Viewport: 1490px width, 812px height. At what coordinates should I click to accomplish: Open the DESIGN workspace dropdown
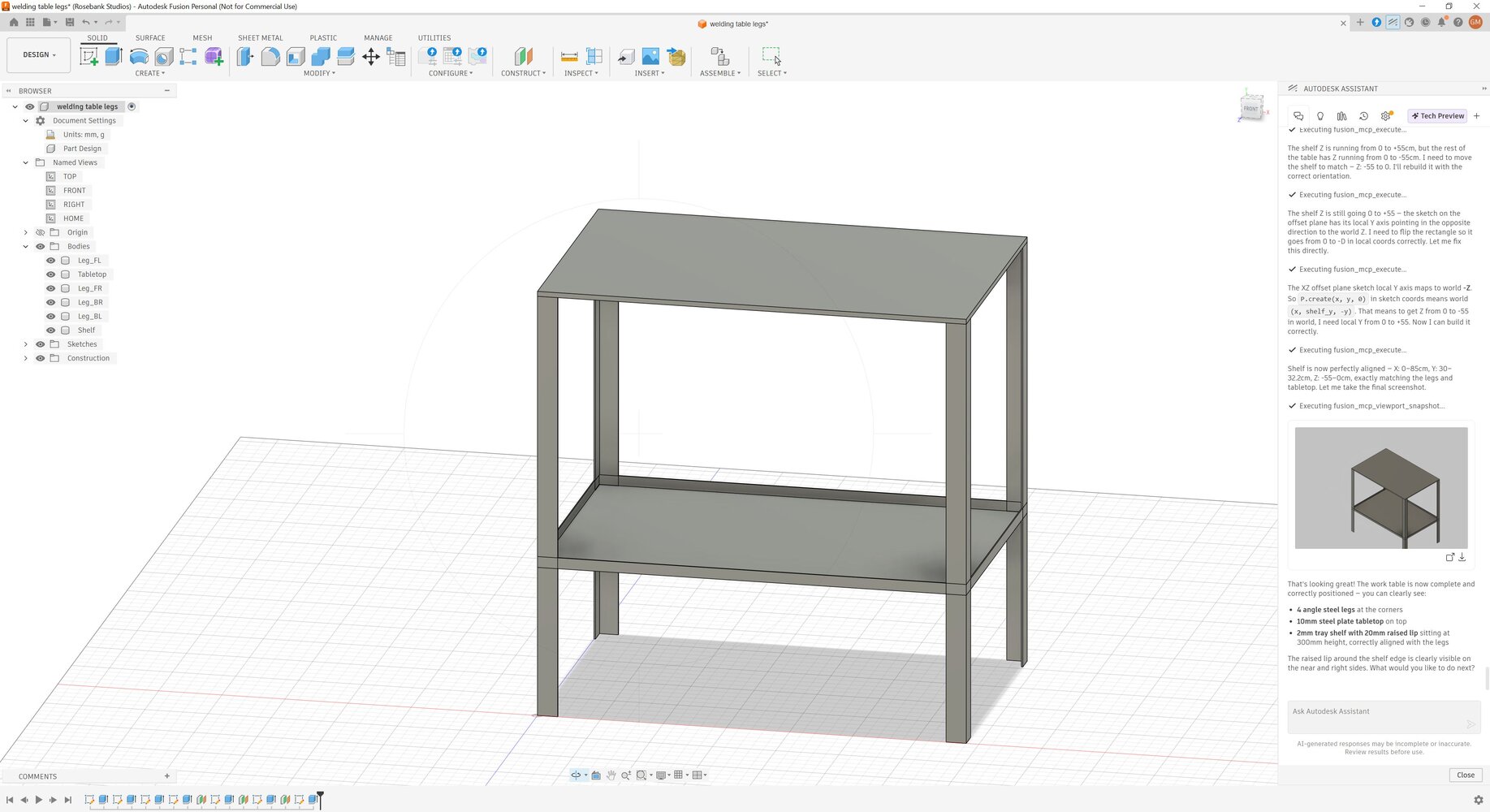pos(38,54)
